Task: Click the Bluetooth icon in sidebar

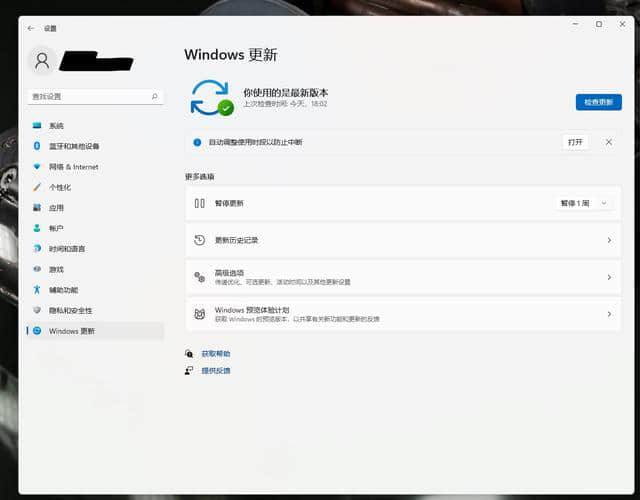Action: 37,146
